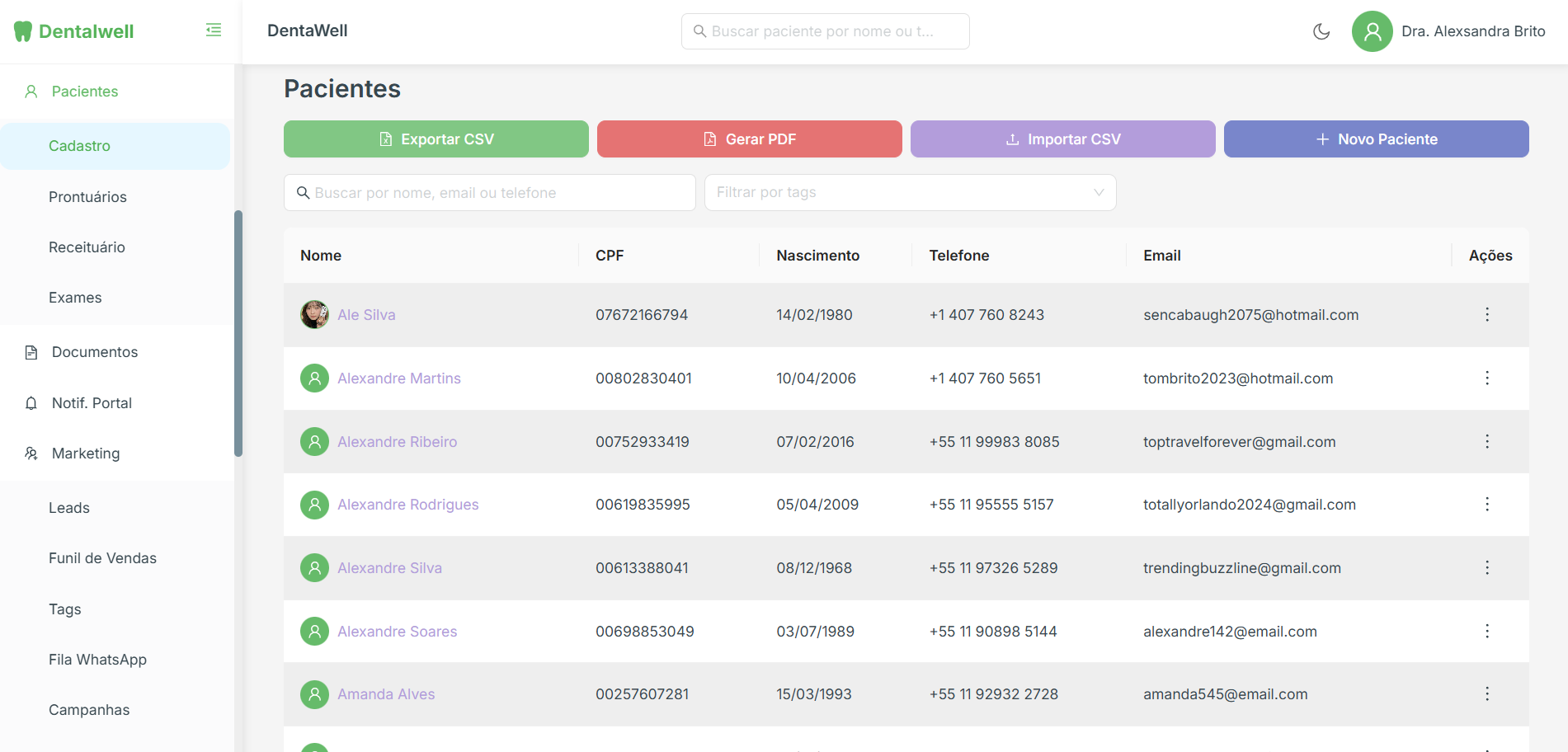Open actions menu for Amanda Alves row
This screenshot has height=752, width=1568.
(x=1487, y=693)
